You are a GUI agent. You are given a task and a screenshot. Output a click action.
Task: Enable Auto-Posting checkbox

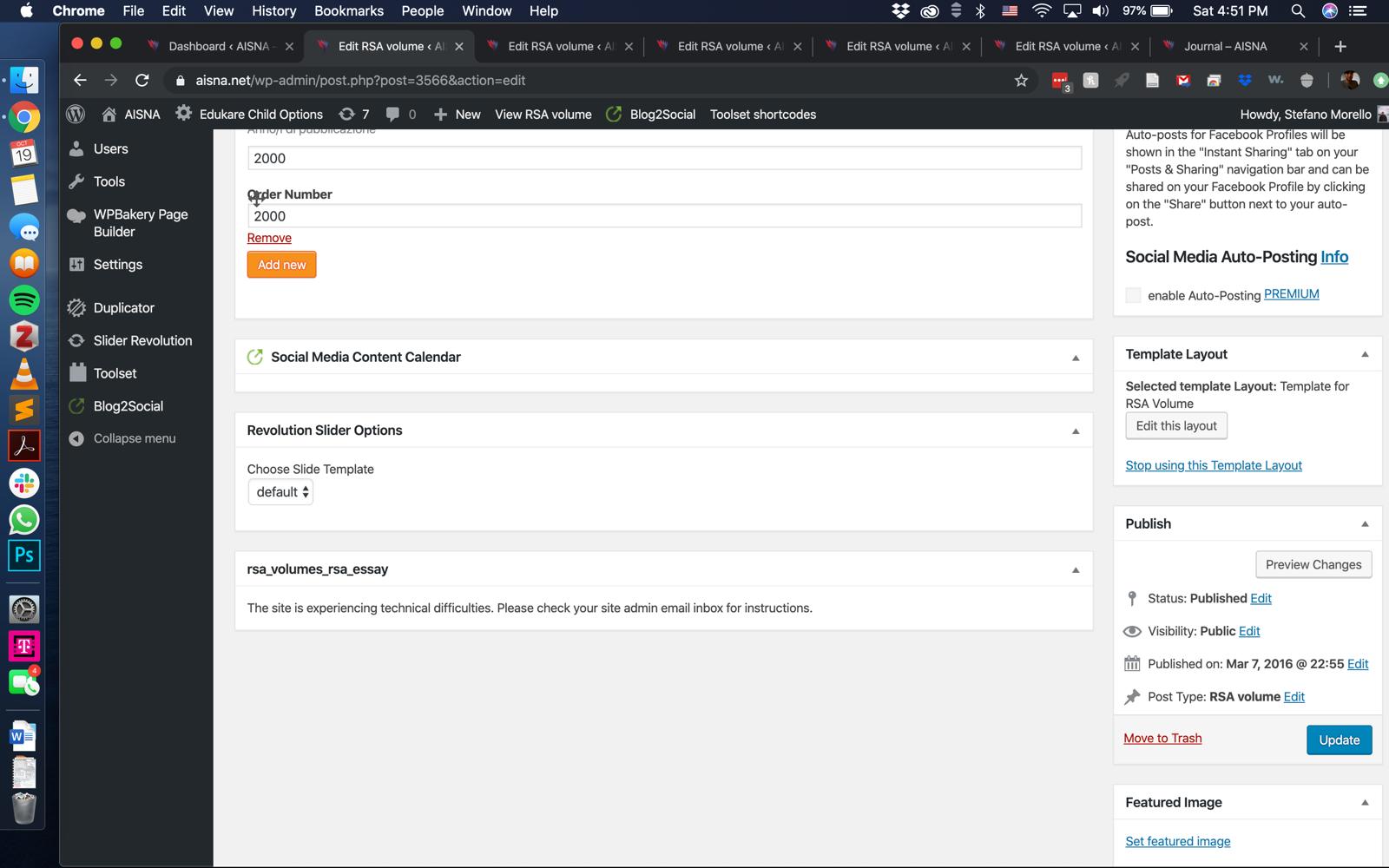(x=1133, y=295)
